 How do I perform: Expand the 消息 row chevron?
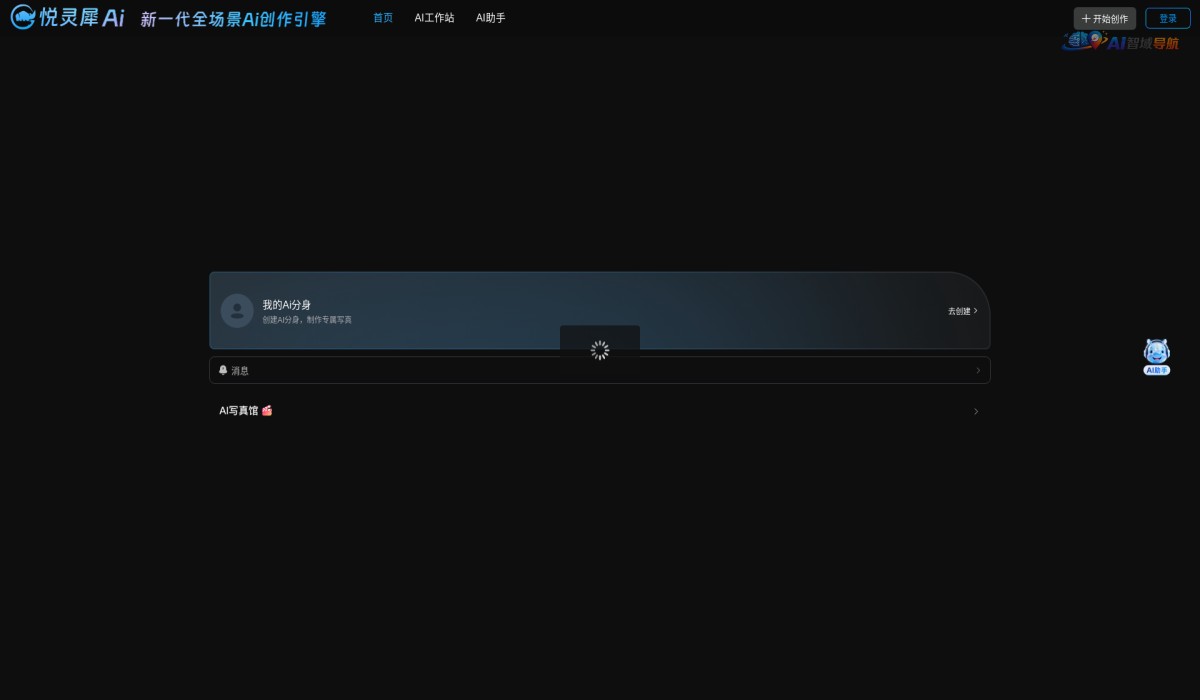point(976,370)
